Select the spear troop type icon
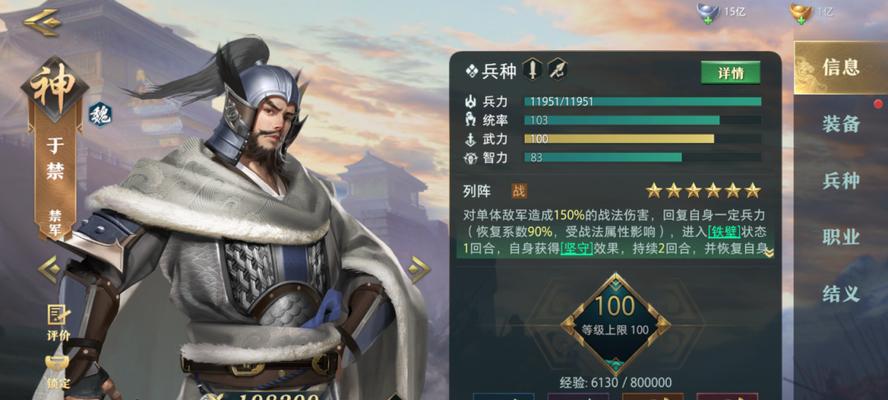Screen dimensions: 888x400 (x=557, y=69)
